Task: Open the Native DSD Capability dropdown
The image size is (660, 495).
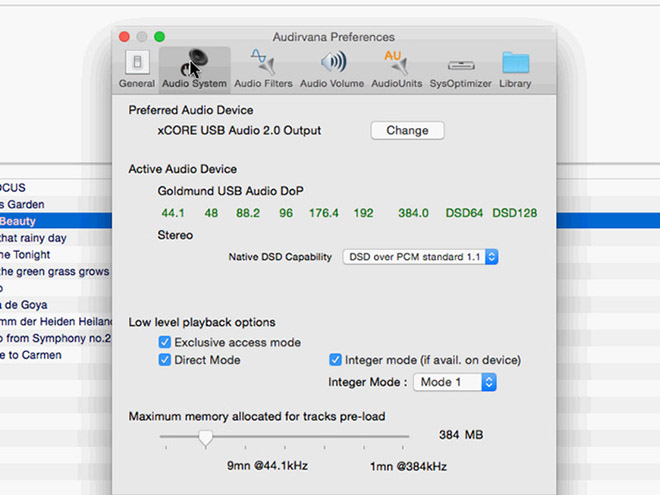Action: tap(420, 257)
